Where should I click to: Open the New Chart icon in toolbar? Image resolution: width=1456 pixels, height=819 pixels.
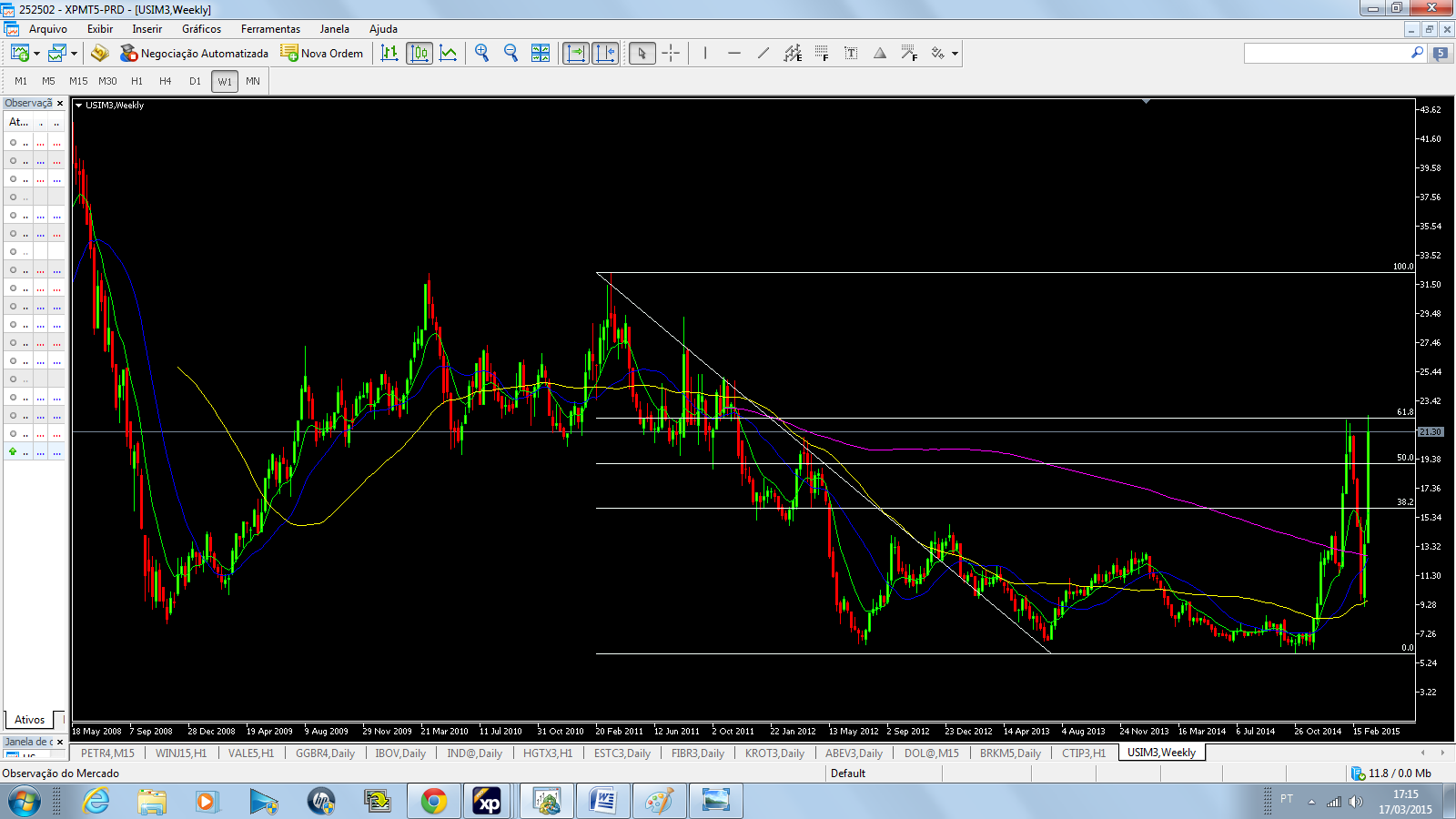[x=19, y=53]
